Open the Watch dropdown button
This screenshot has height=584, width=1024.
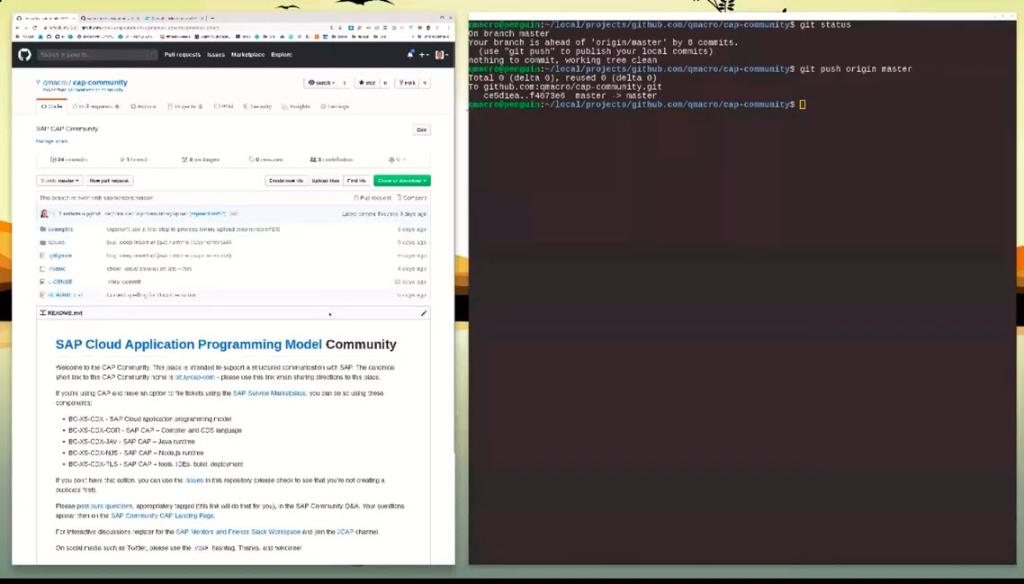pos(321,83)
